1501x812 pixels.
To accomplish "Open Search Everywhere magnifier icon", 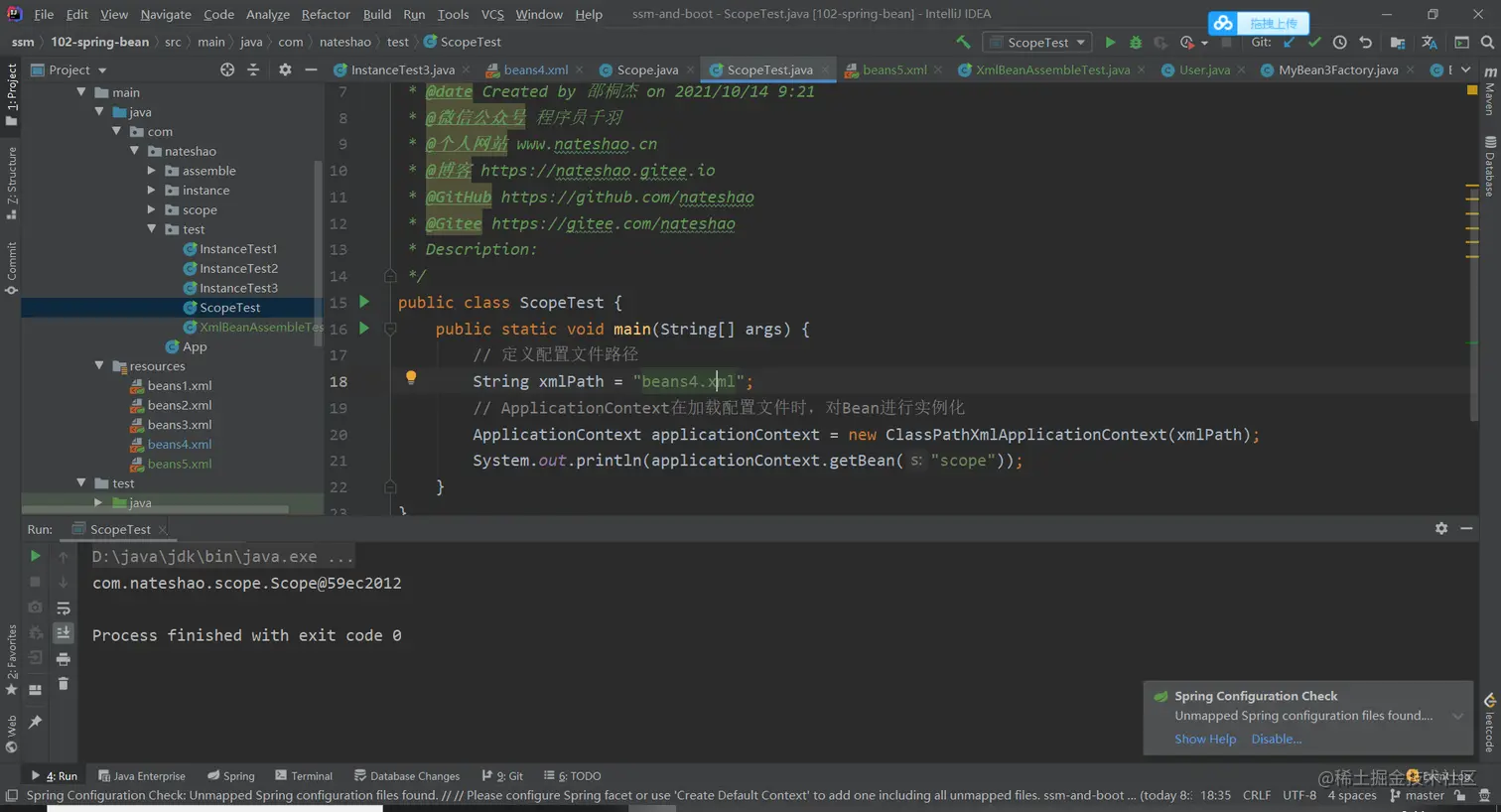I will coord(1487,42).
